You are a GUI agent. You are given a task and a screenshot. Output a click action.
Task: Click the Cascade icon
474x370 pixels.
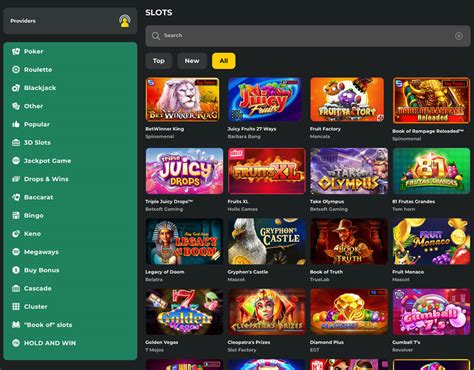(16, 288)
